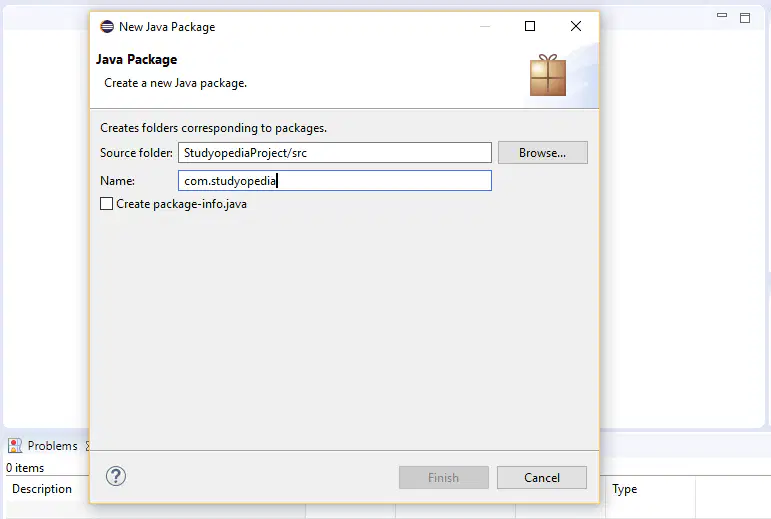This screenshot has height=519, width=771.
Task: Click the Create package-info.java label text
Action: 181,204
